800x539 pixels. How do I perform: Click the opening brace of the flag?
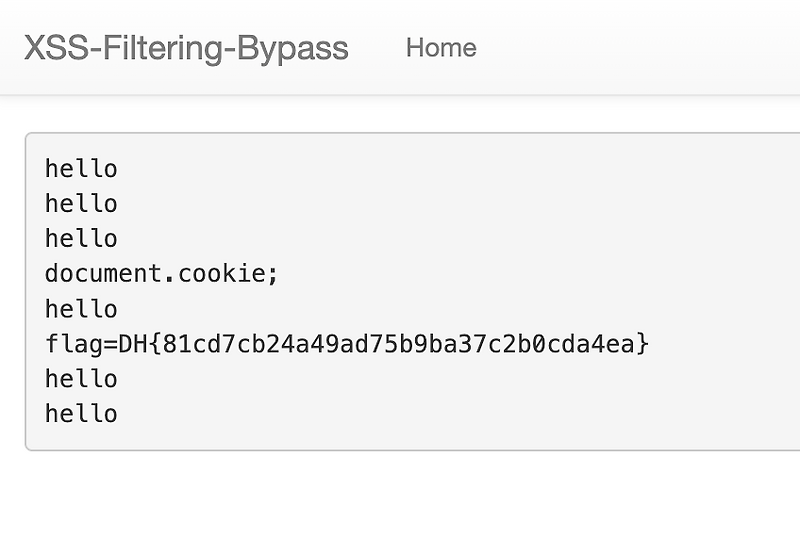(x=155, y=344)
